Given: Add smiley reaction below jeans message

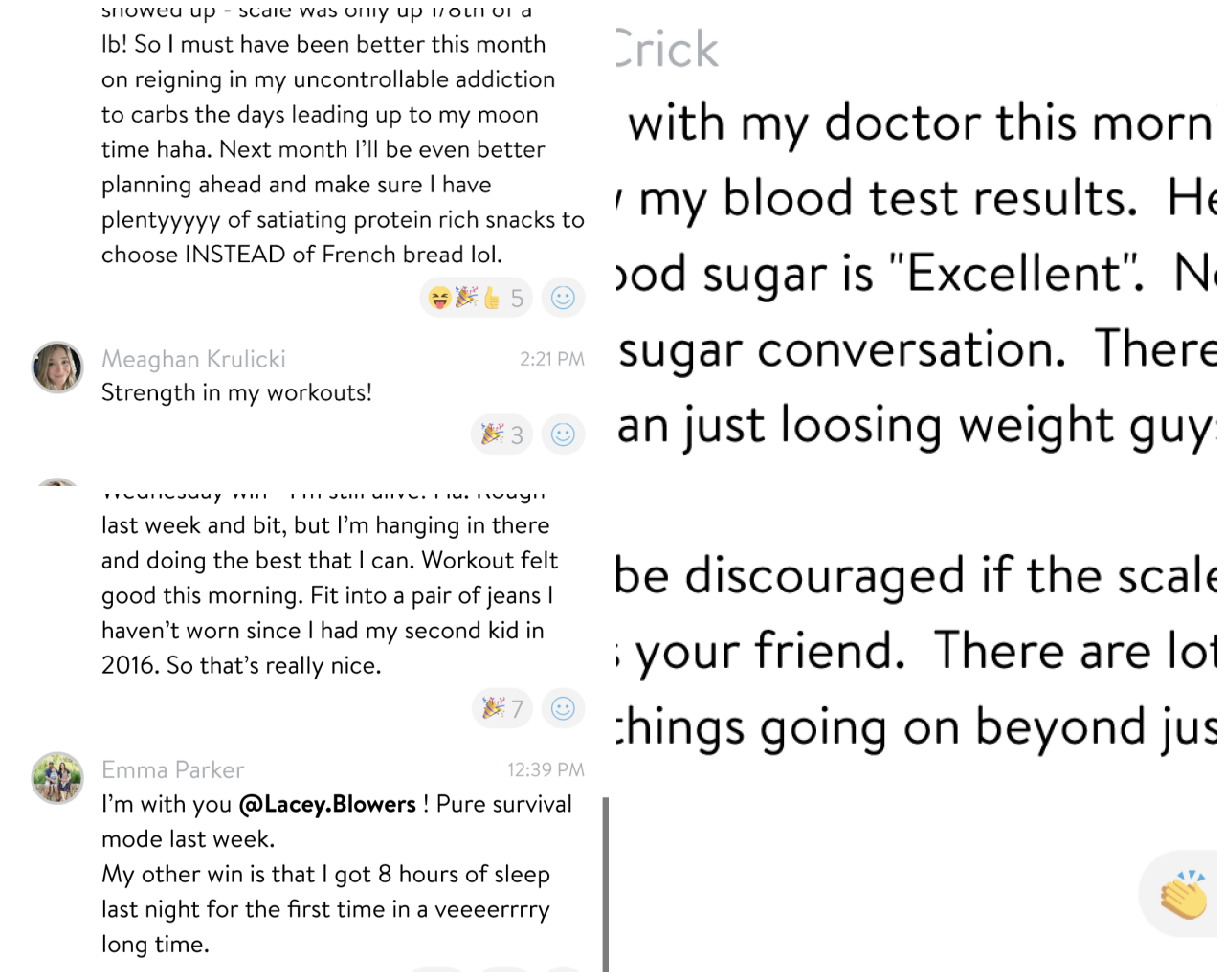Looking at the screenshot, I should pyautogui.click(x=563, y=708).
